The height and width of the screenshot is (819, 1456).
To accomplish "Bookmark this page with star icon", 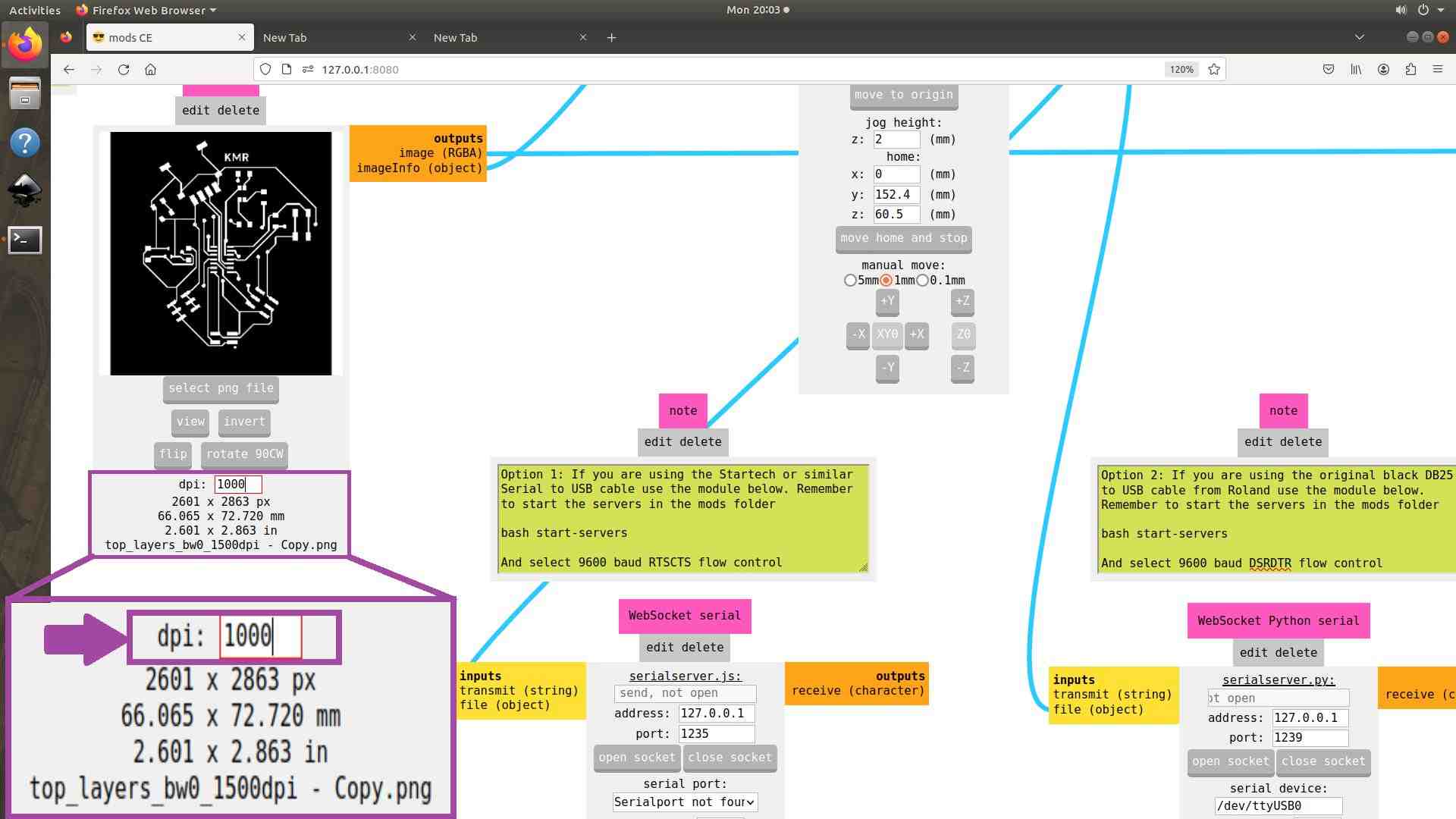I will (x=1214, y=70).
